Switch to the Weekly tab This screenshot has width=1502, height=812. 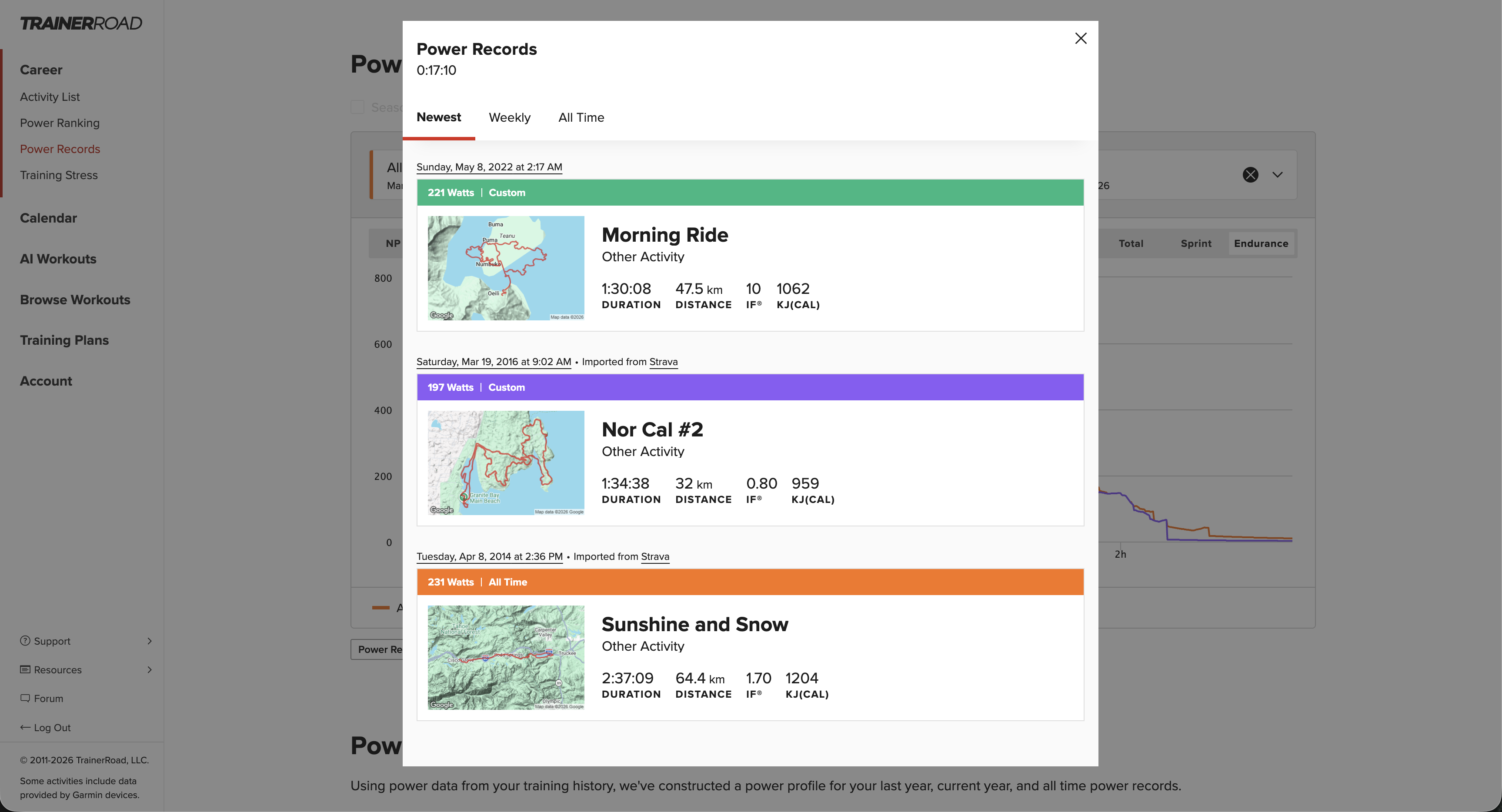coord(510,118)
